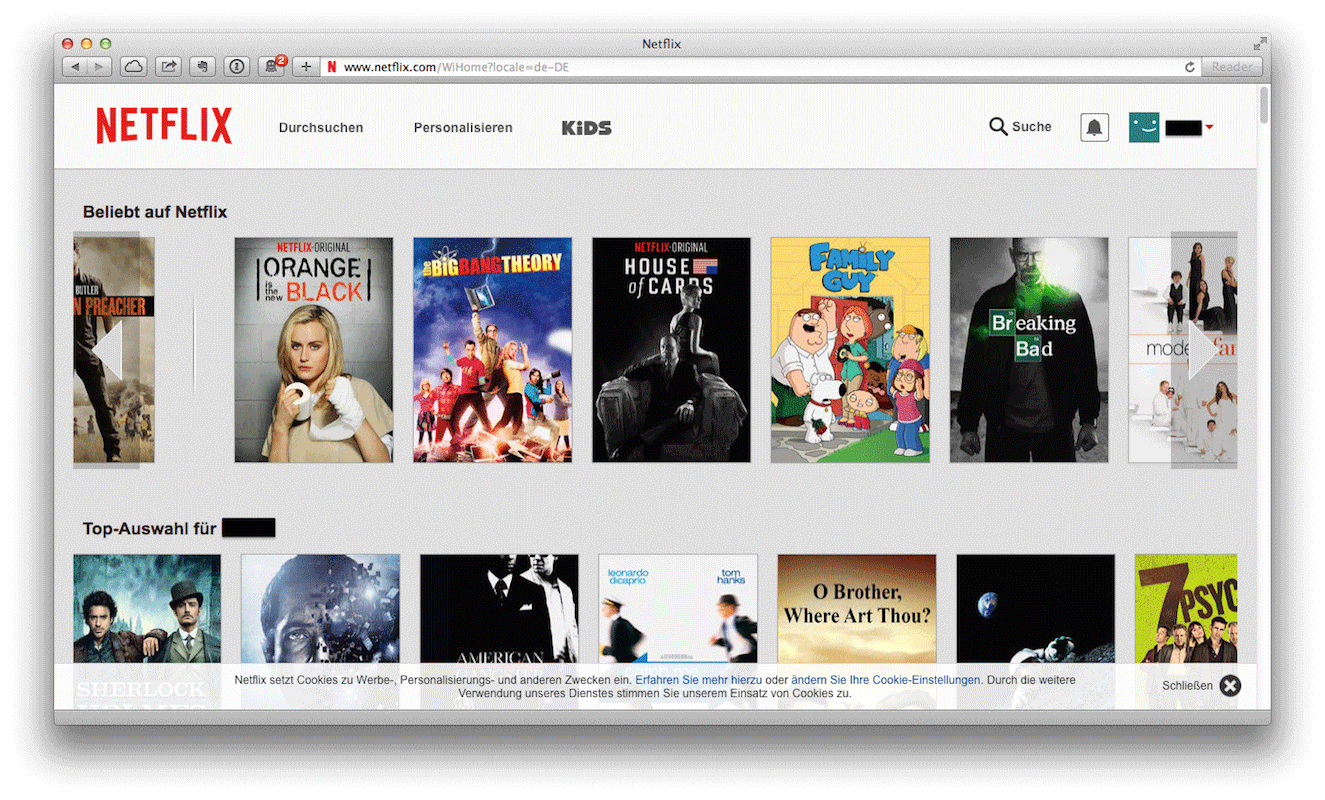1325x800 pixels.
Task: Click the iCloud tabs button
Action: 133,67
